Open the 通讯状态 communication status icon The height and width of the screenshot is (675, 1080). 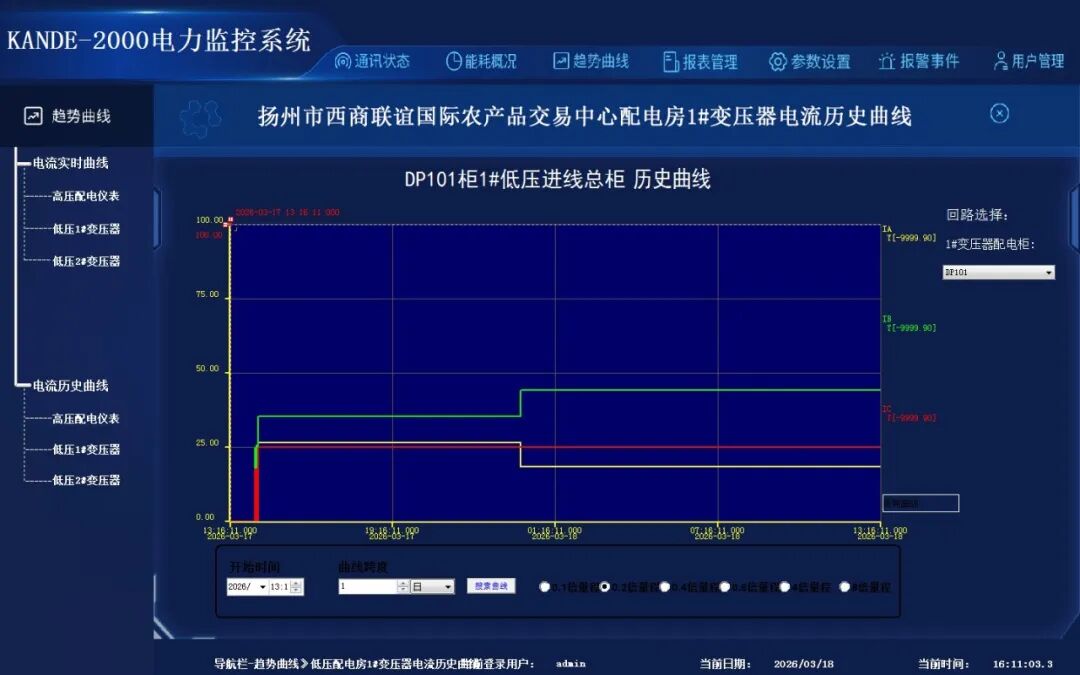pos(343,61)
